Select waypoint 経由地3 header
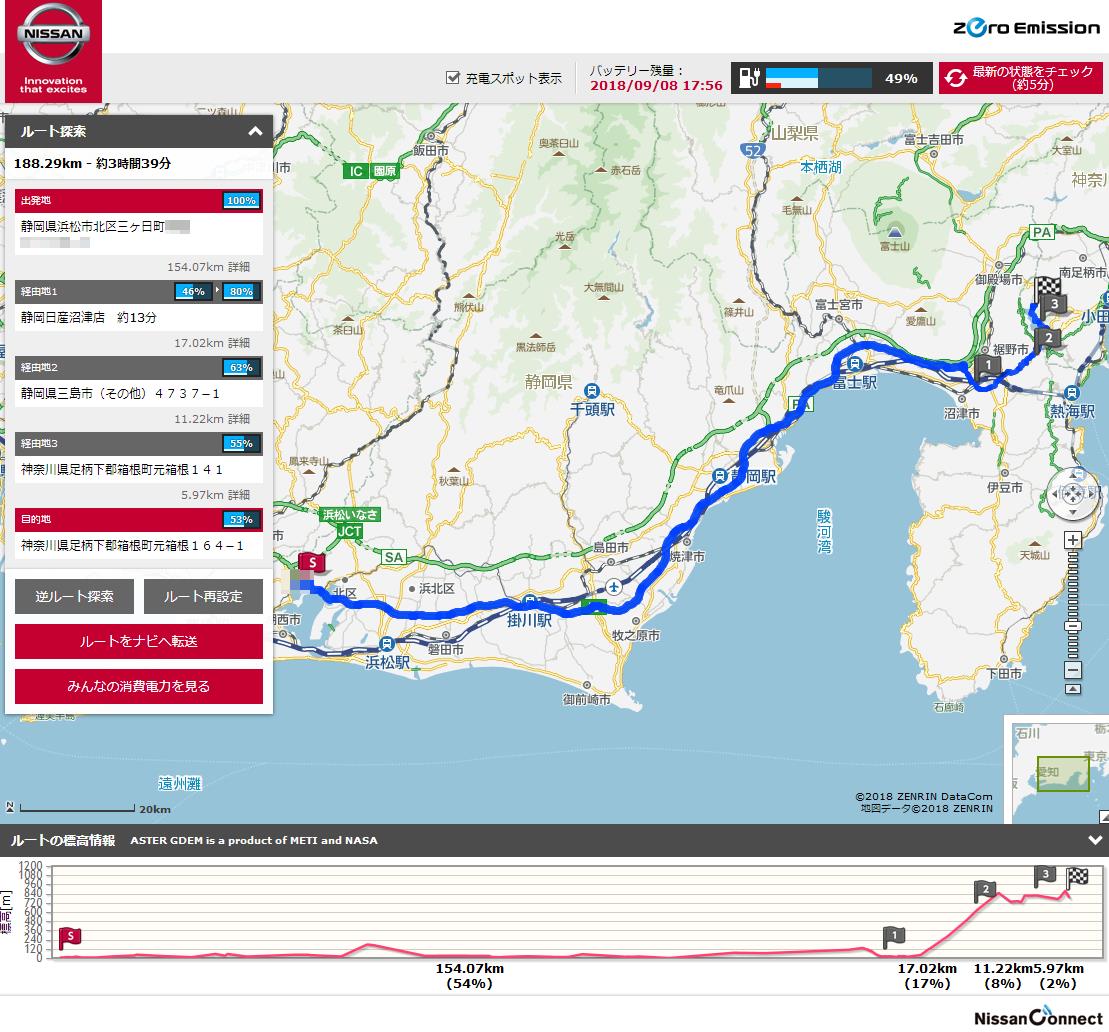 139,443
